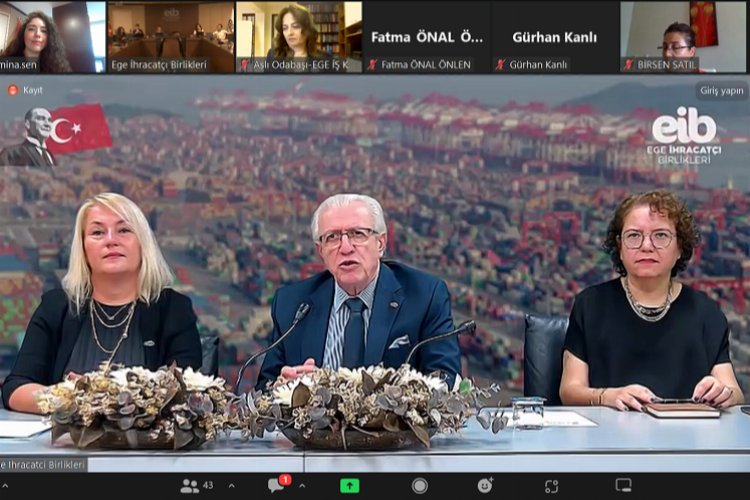The height and width of the screenshot is (500, 750).
Task: Click muted mic icon on BİRSEN SATIL tile
Action: point(629,65)
